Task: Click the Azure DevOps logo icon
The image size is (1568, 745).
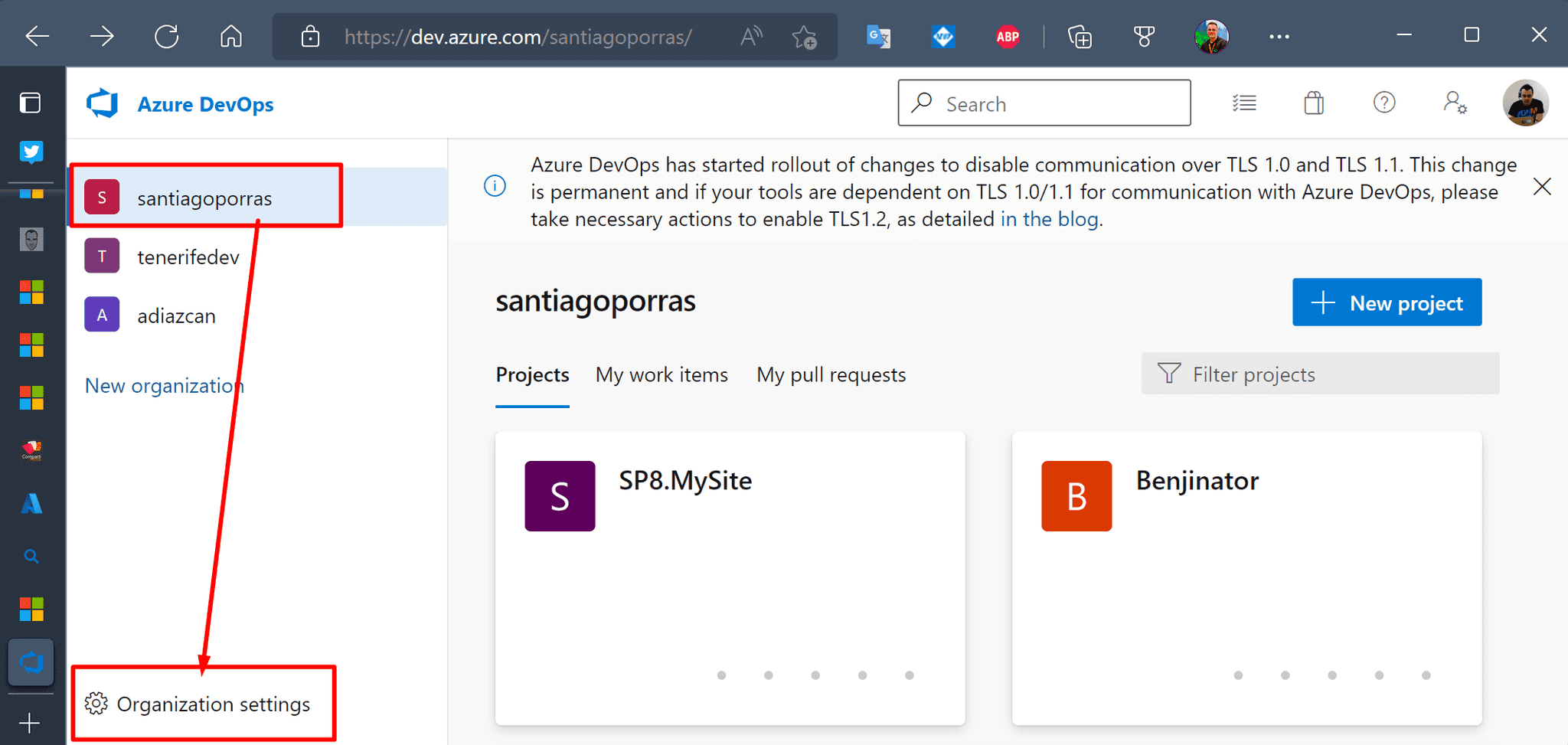Action: point(103,103)
